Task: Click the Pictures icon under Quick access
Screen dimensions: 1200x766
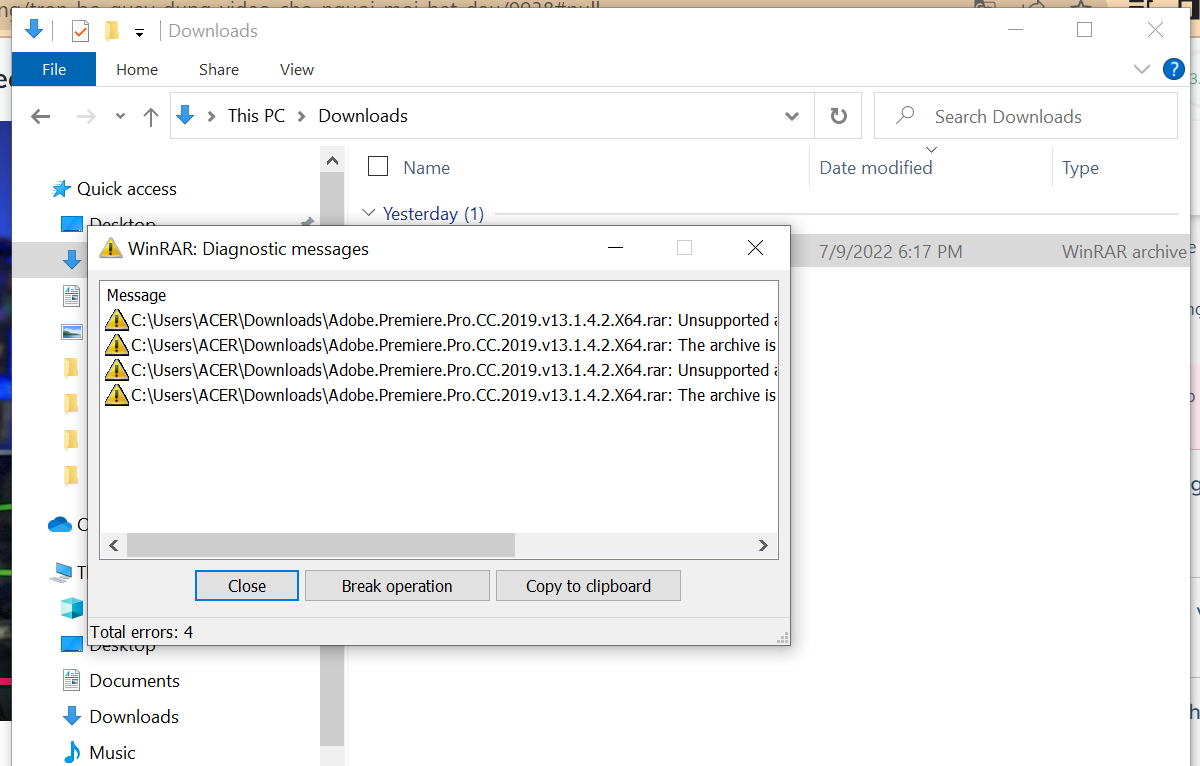Action: (x=72, y=331)
